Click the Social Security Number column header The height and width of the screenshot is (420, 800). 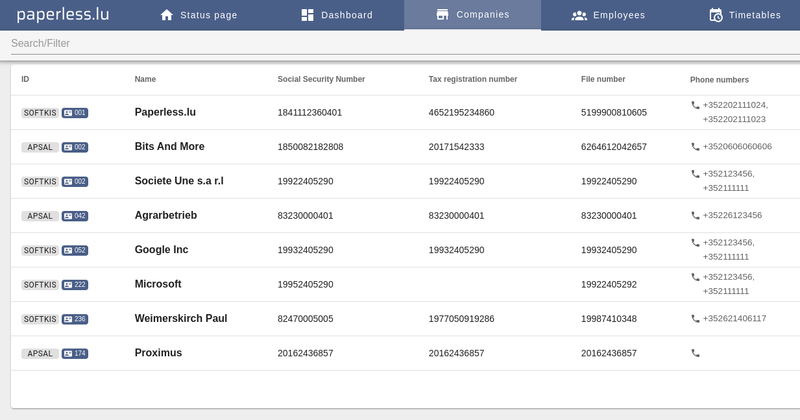coord(321,79)
